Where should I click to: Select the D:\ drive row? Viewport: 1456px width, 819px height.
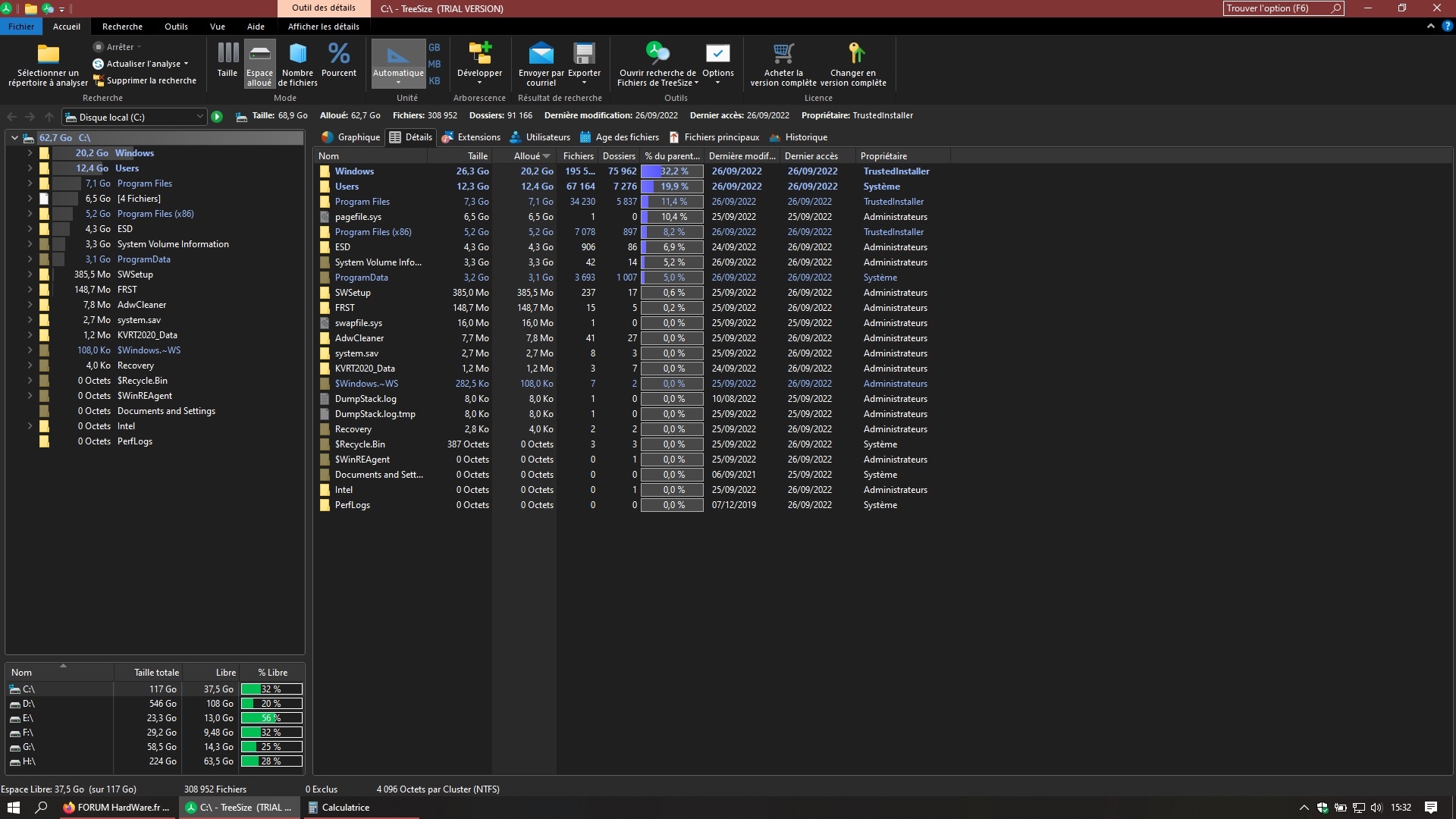[155, 704]
